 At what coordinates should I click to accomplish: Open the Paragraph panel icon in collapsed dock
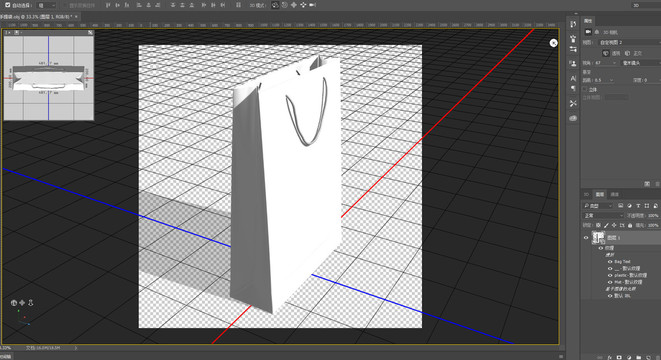(x=573, y=89)
